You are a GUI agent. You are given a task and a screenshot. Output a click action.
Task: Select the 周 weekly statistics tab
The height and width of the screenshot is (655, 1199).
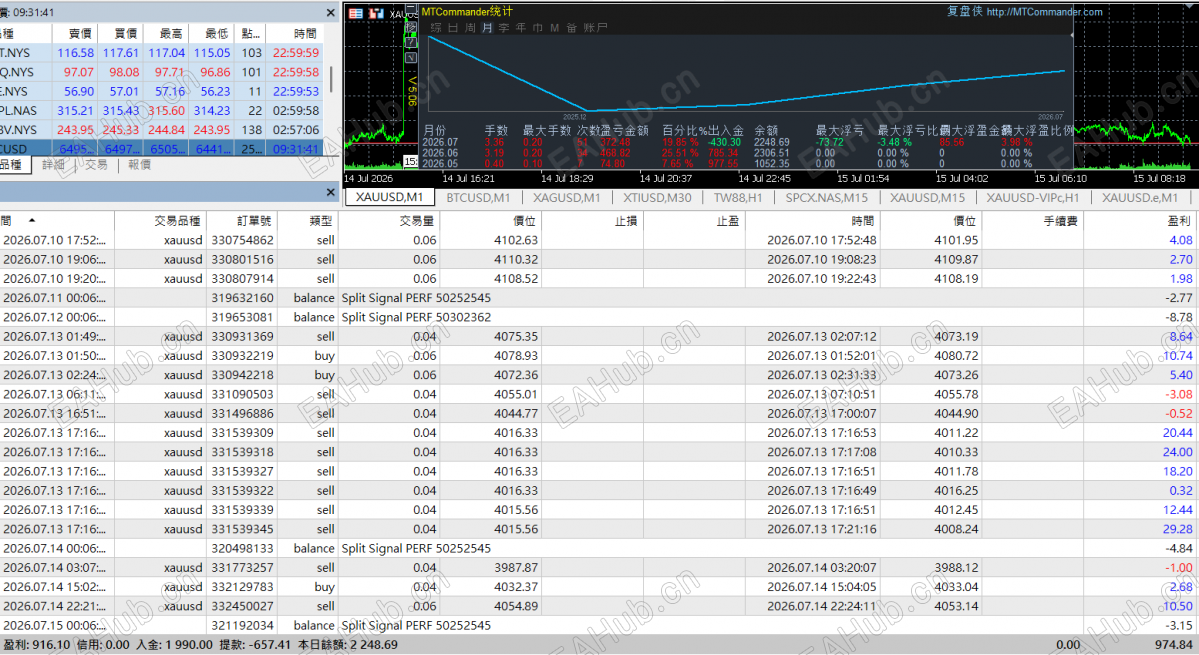click(x=470, y=28)
